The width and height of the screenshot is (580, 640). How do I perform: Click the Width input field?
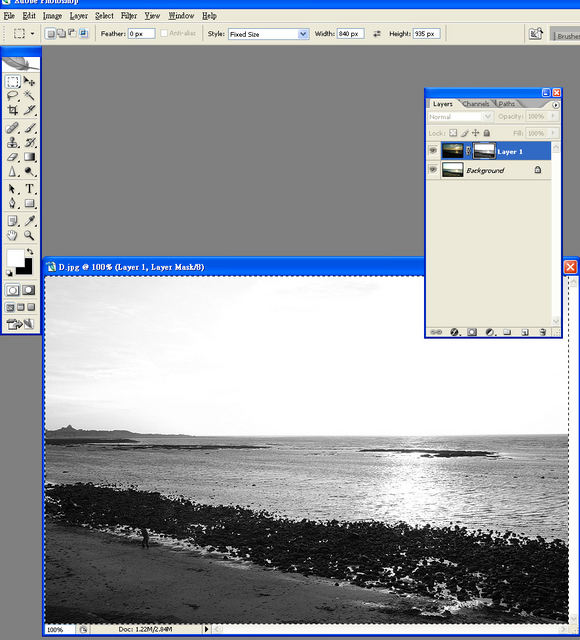tap(351, 33)
